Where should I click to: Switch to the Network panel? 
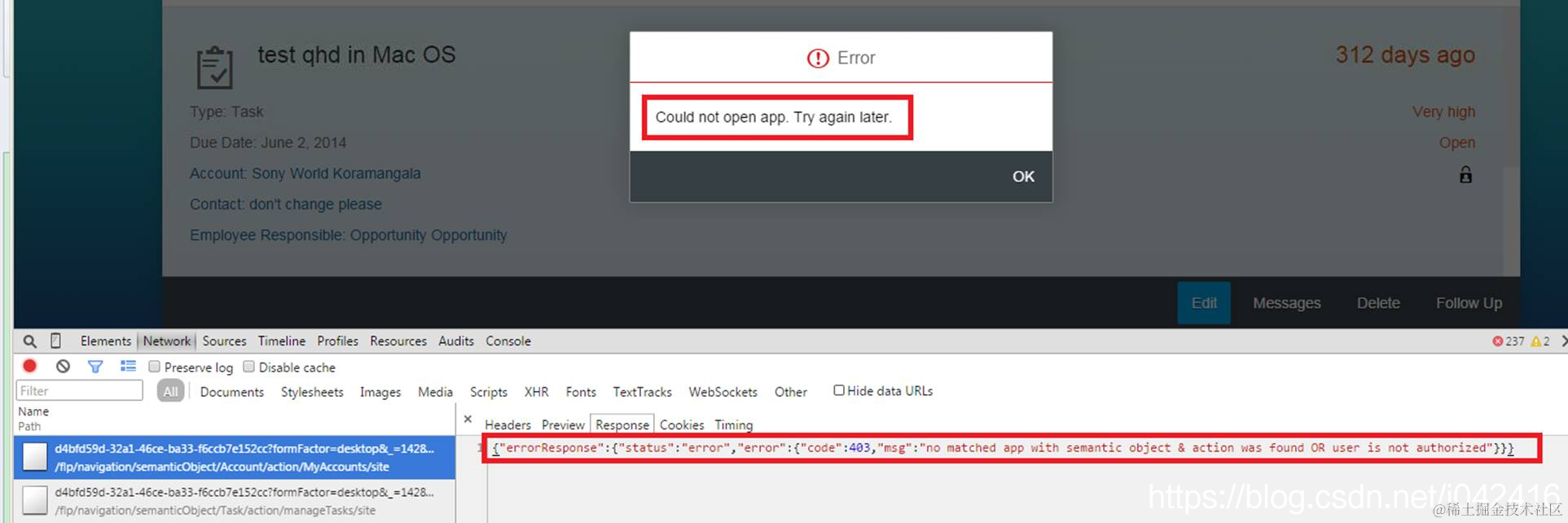point(167,341)
